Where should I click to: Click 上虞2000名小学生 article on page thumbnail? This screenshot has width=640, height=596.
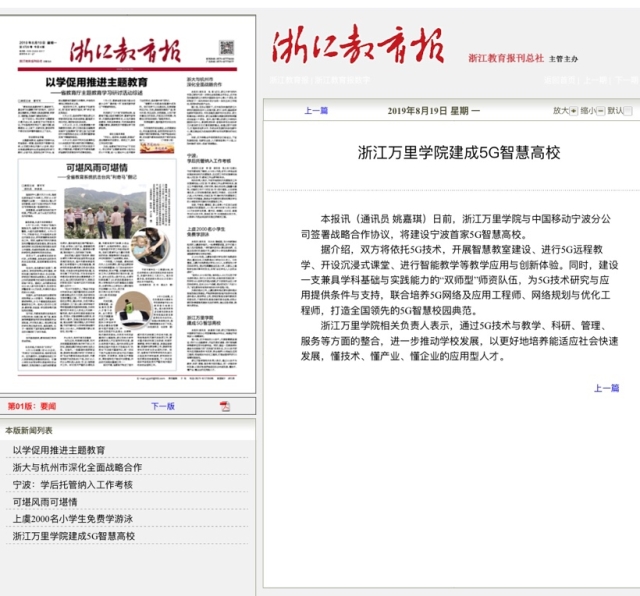tap(211, 267)
